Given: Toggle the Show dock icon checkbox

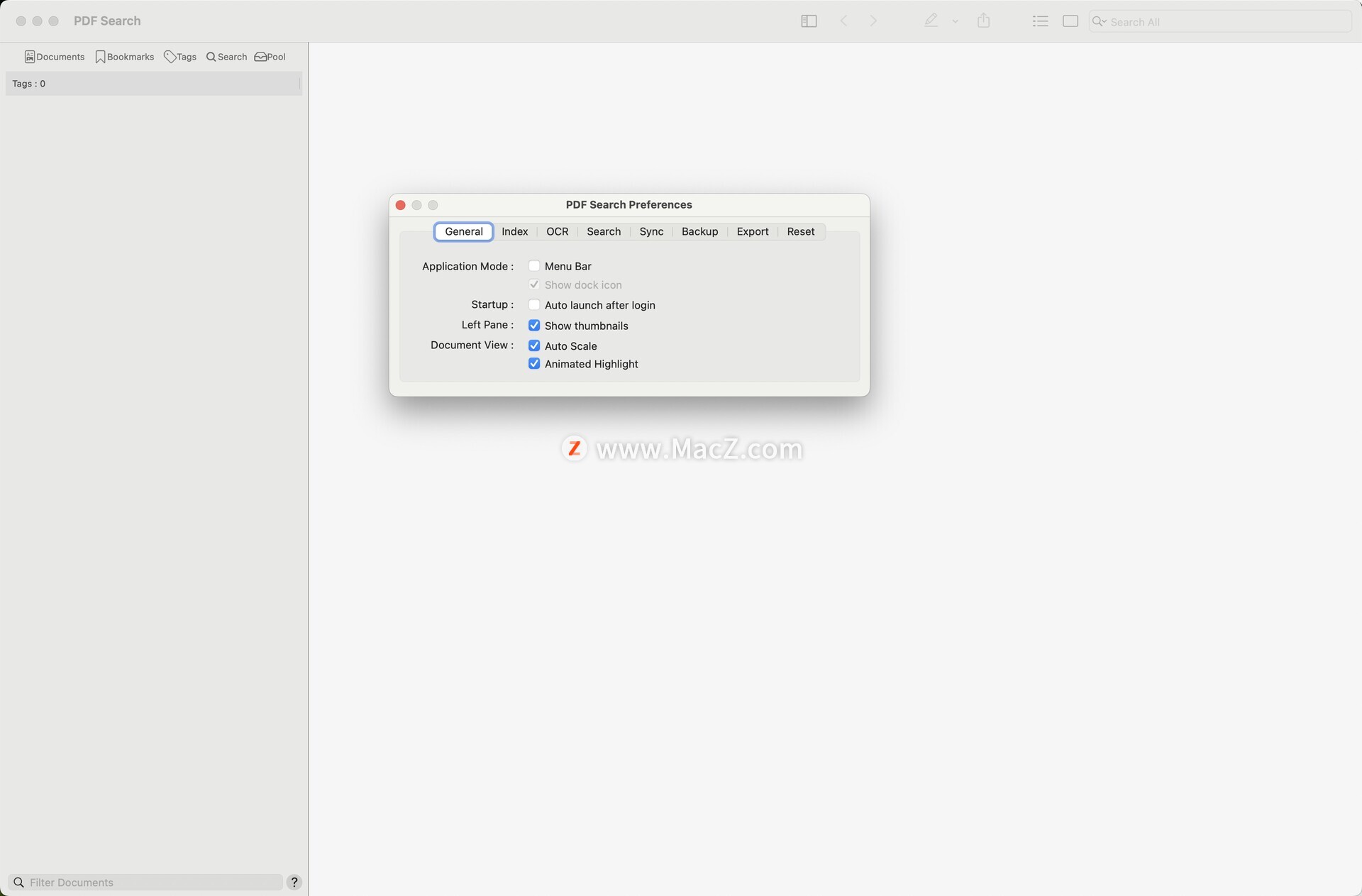Looking at the screenshot, I should pyautogui.click(x=534, y=284).
